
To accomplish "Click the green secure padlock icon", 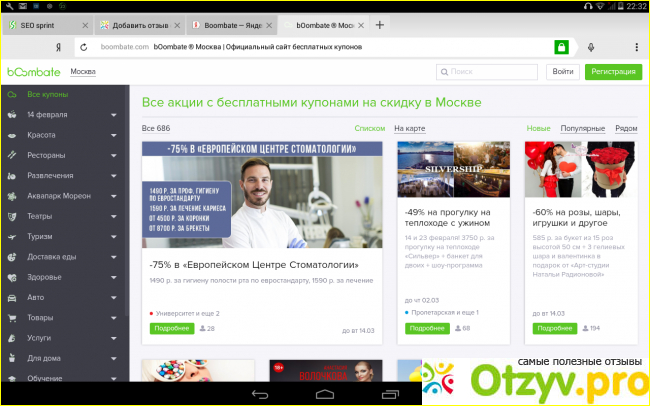I will coord(562,47).
